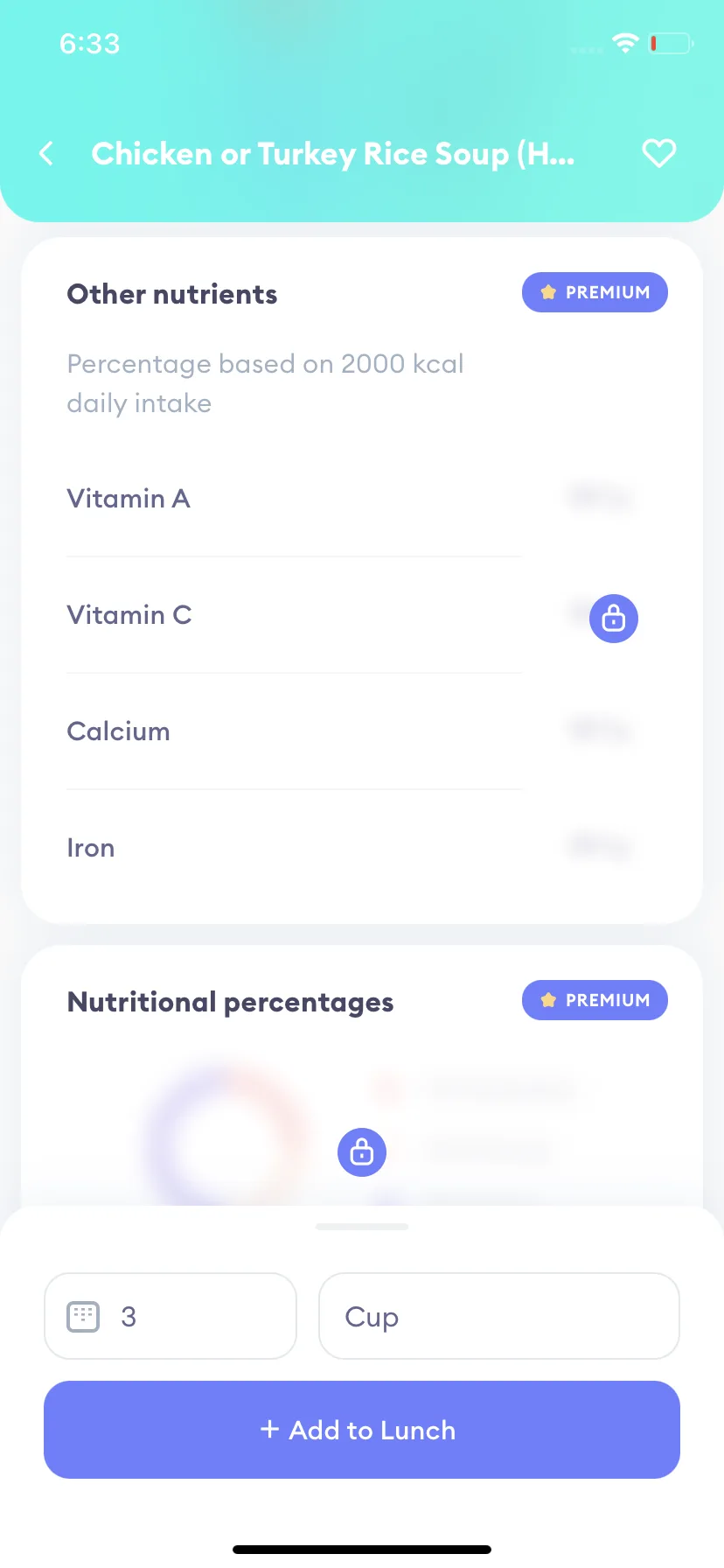This screenshot has height=1568, width=724.
Task: Go back using the left chevron
Action: 46,154
